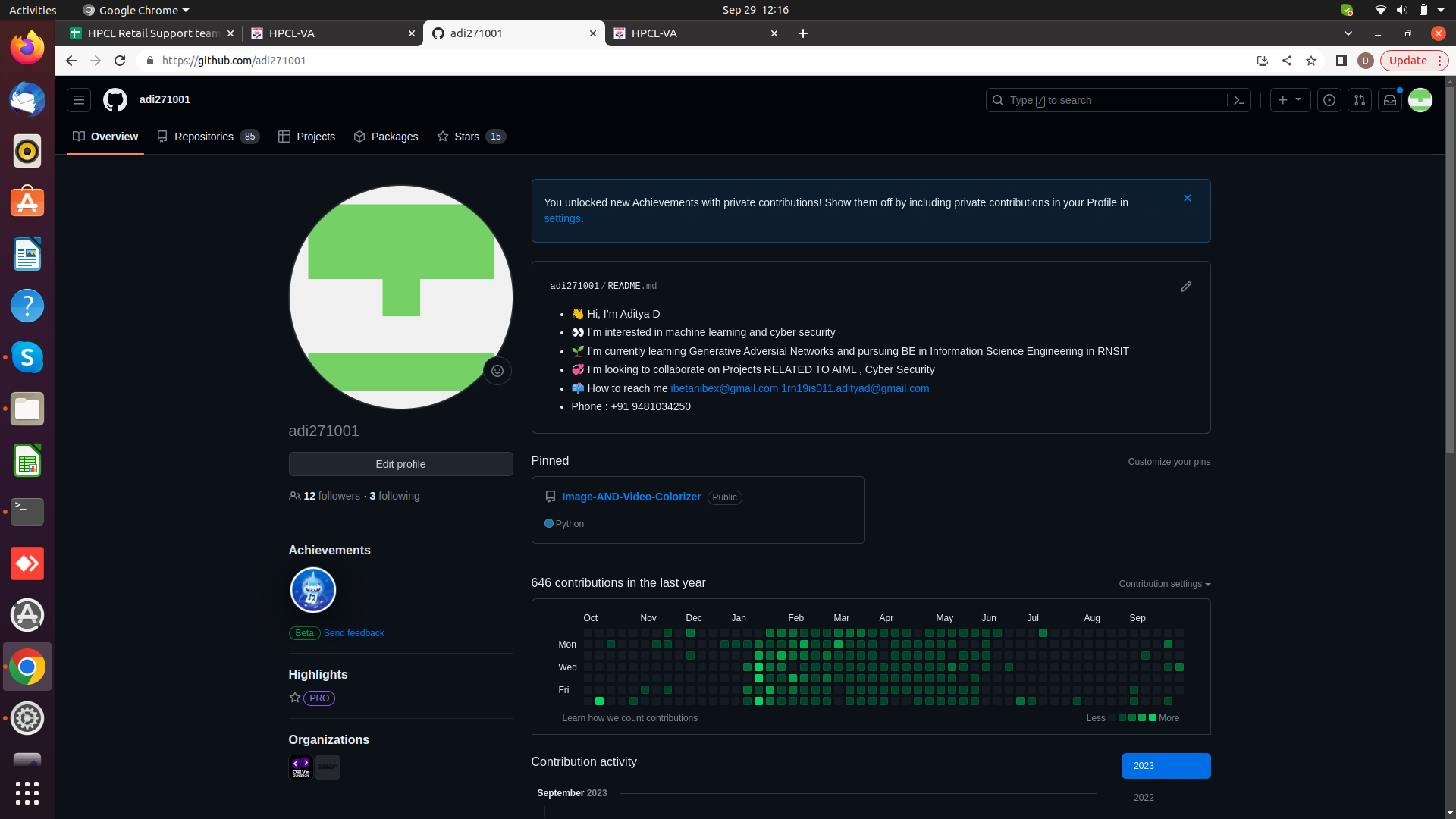Open the LibreOffice Calc app from the dock
The image size is (1456, 819).
point(27,460)
